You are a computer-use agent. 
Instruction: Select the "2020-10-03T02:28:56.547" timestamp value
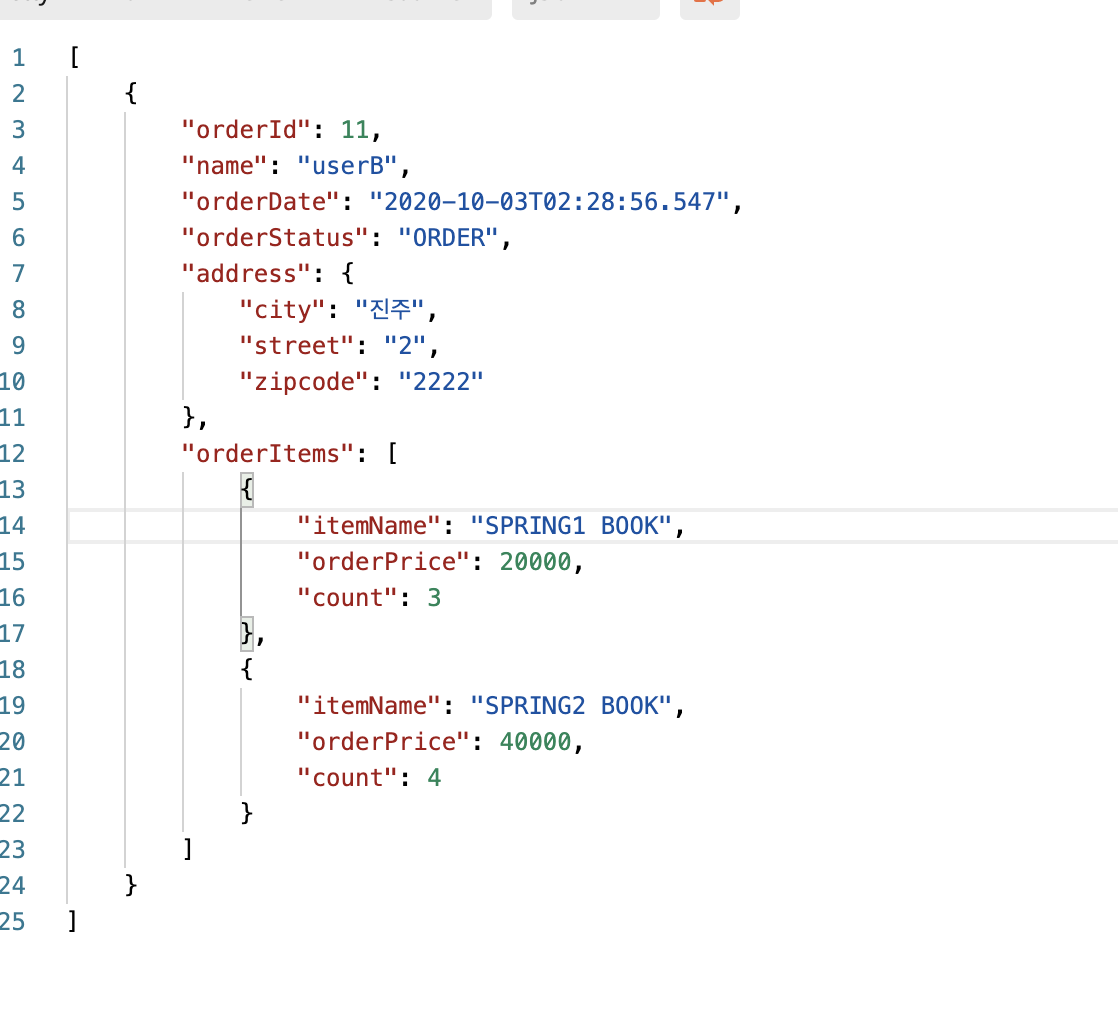550,202
